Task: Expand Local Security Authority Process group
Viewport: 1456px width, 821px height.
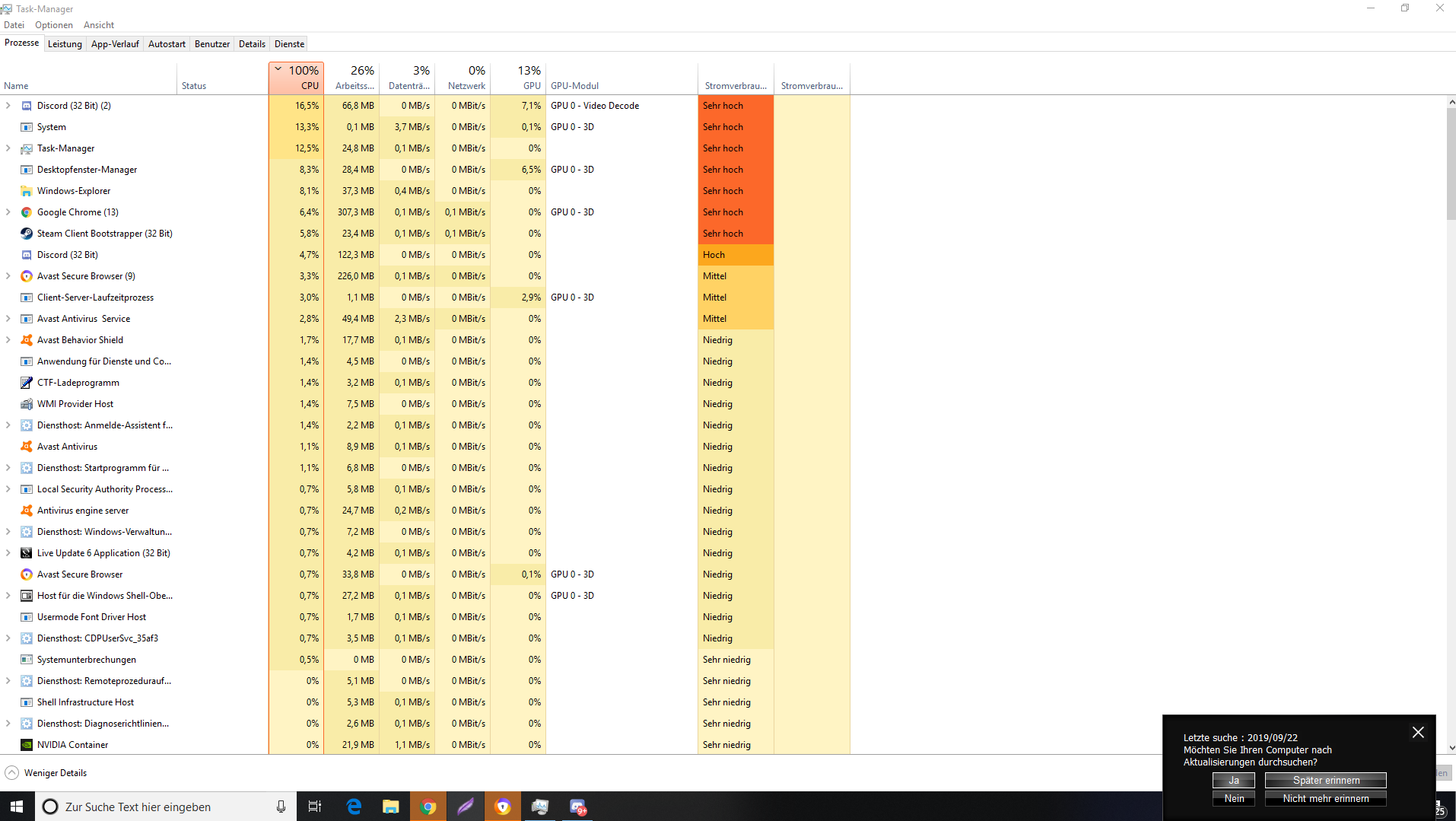Action: click(x=8, y=489)
